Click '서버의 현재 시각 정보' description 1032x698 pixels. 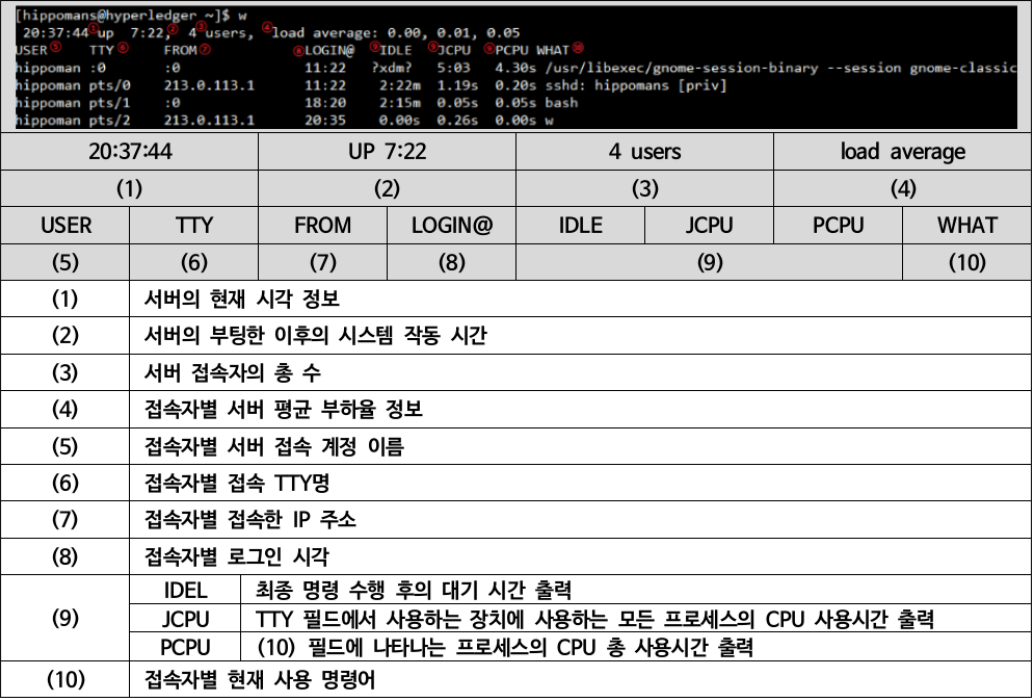pyautogui.click(x=242, y=299)
